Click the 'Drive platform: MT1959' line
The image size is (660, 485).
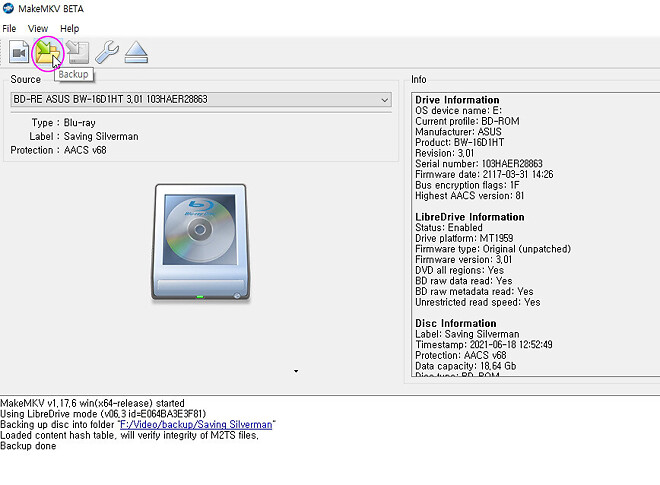(x=464, y=238)
